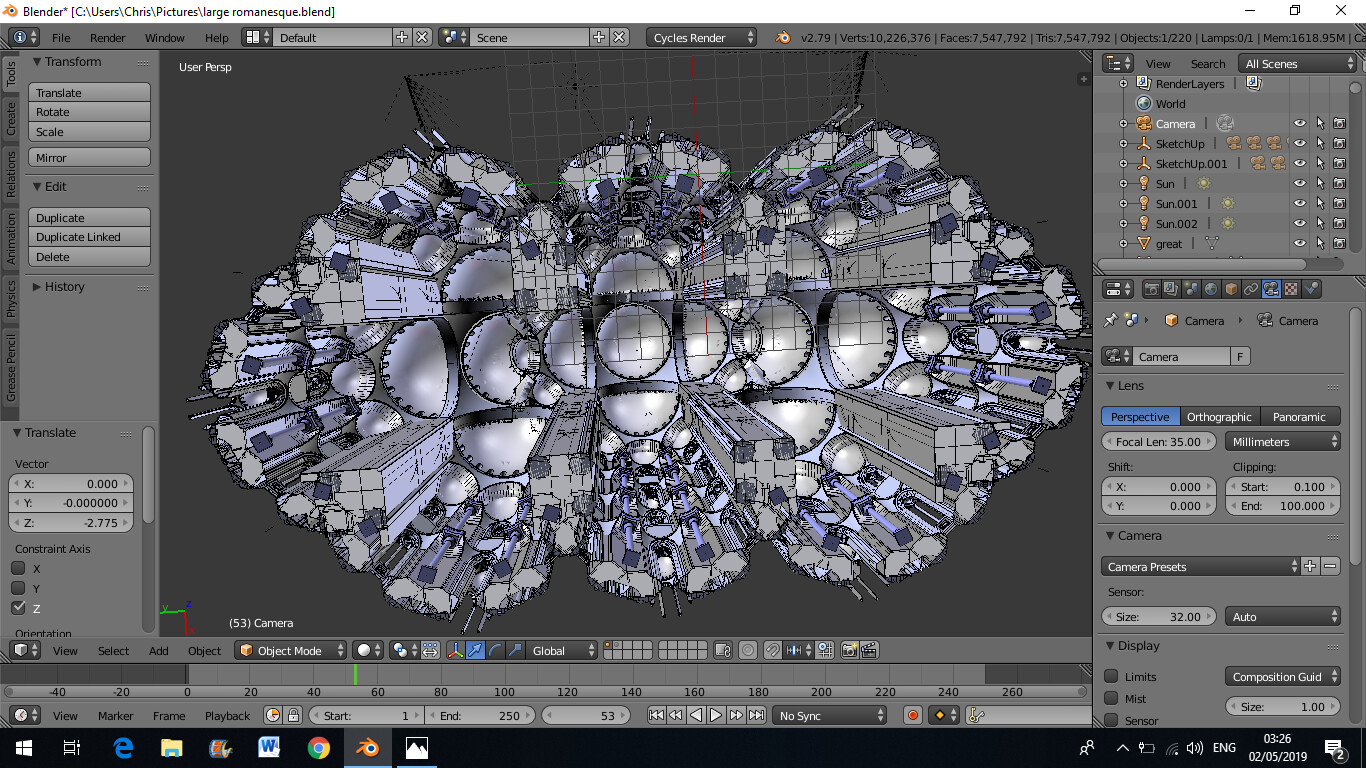Viewport: 1366px width, 768px height.
Task: Hide the Camera object via eye icon
Action: (x=1300, y=124)
